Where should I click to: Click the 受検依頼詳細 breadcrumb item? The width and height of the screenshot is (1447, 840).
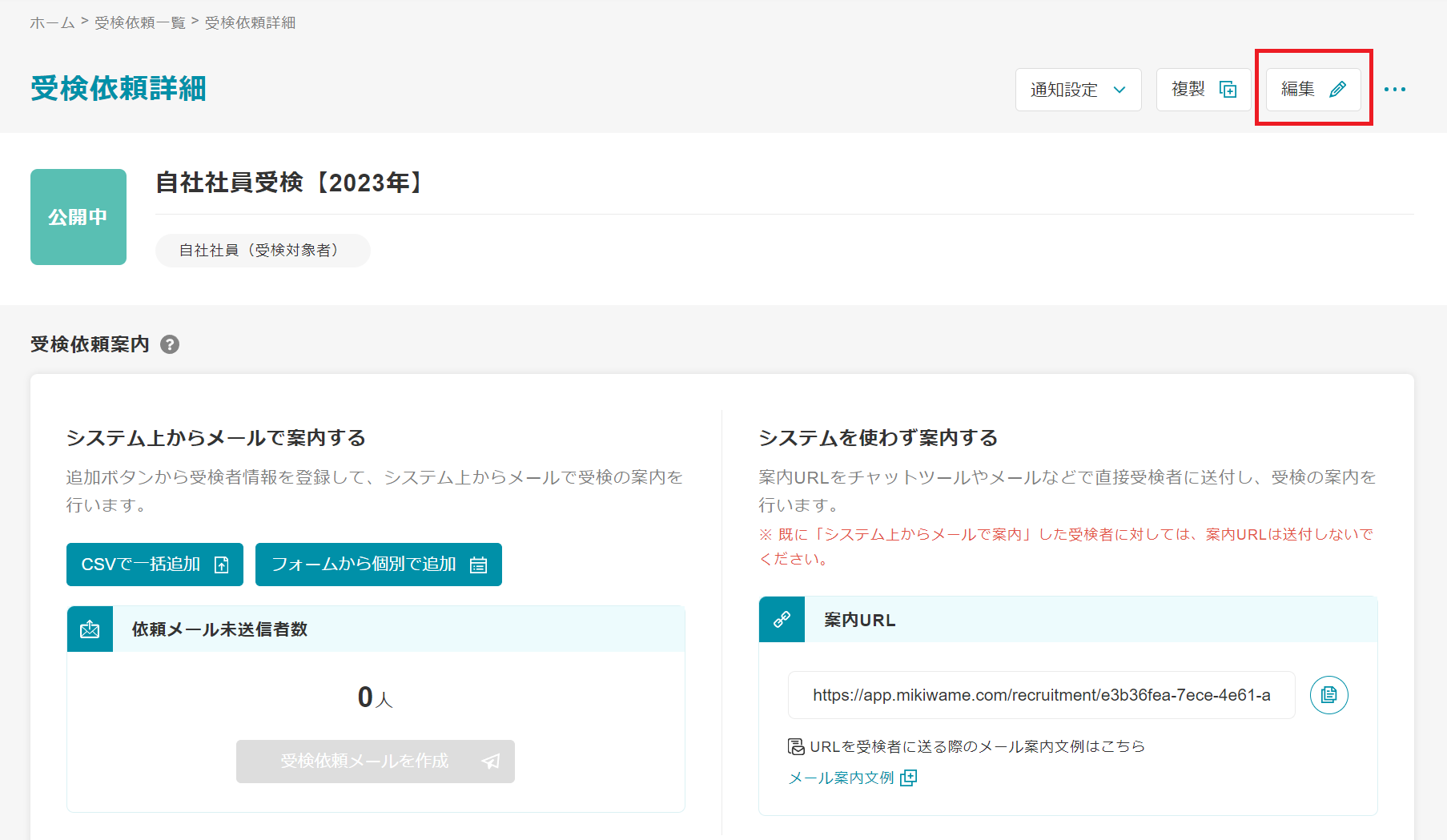click(250, 23)
